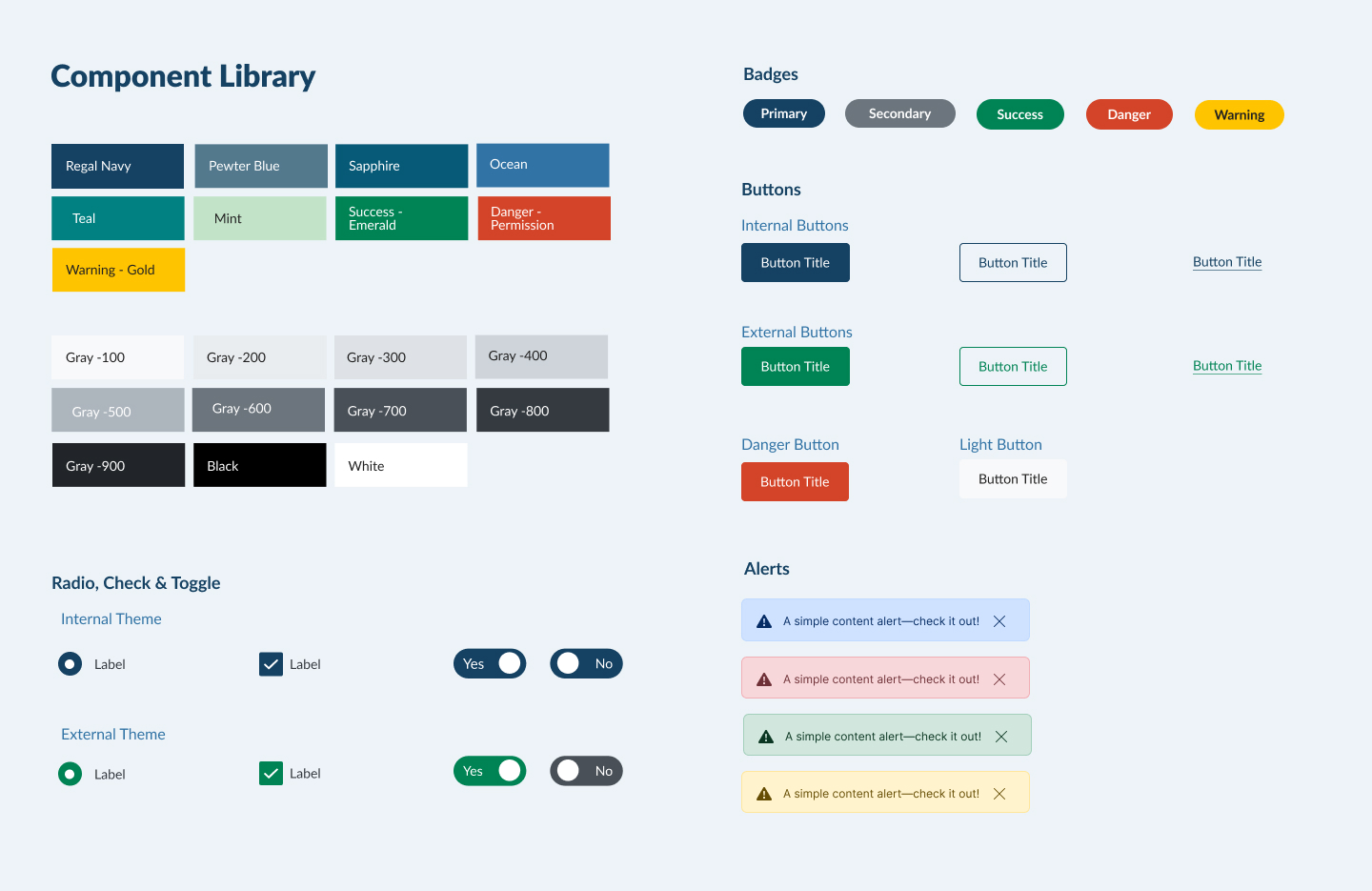Select the External Theme green radio button
The height and width of the screenshot is (891, 1372).
point(71,774)
